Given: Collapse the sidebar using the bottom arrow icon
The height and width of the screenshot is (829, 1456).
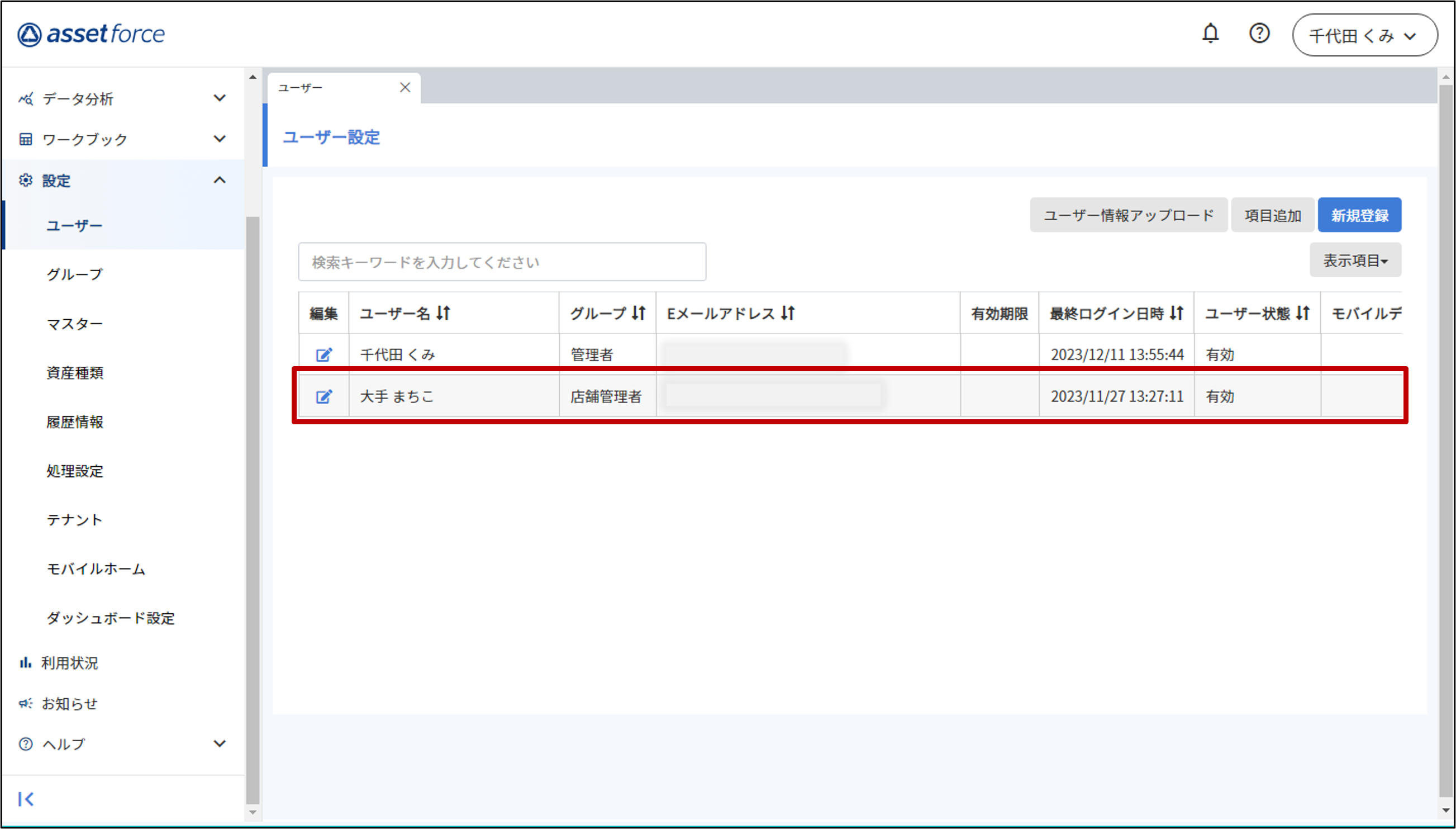Looking at the screenshot, I should tap(26, 798).
